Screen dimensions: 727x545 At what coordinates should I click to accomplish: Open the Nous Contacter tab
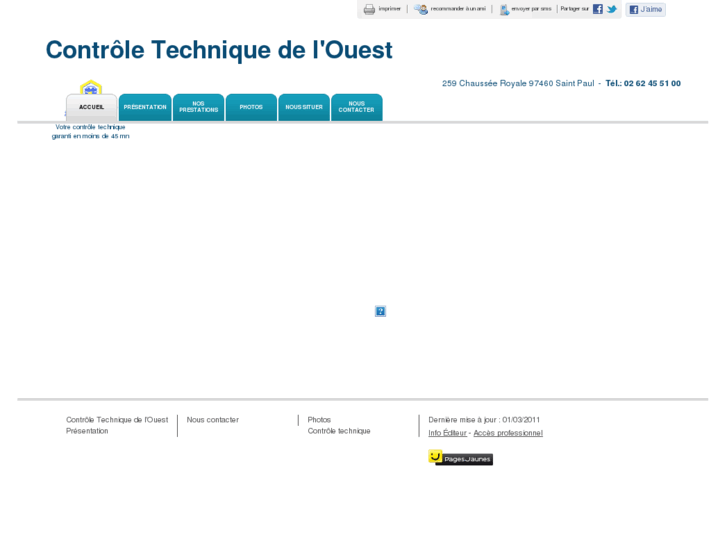(357, 107)
